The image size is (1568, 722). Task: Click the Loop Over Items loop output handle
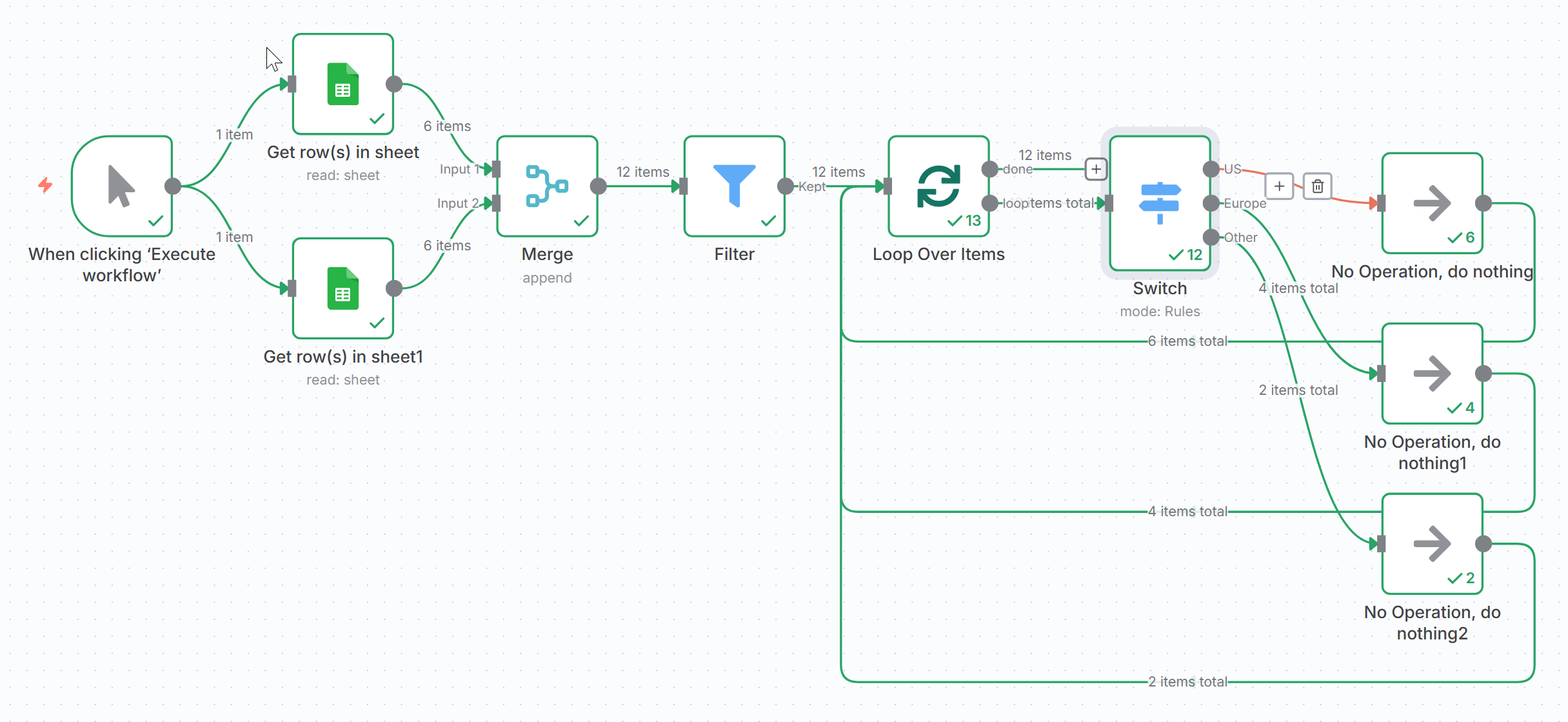coord(989,203)
